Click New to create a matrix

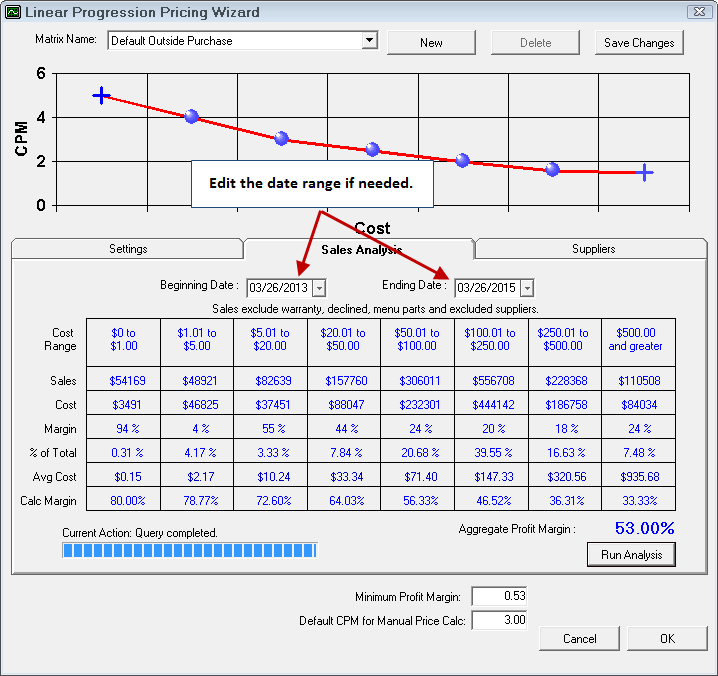pos(431,42)
